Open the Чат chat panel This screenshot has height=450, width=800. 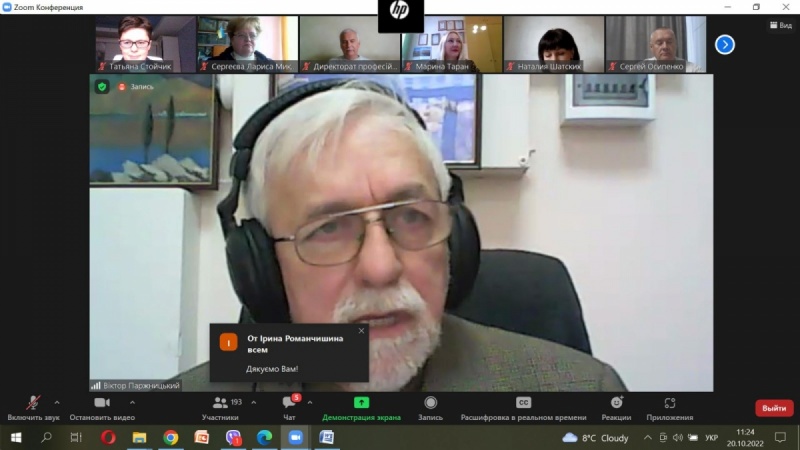(x=289, y=407)
